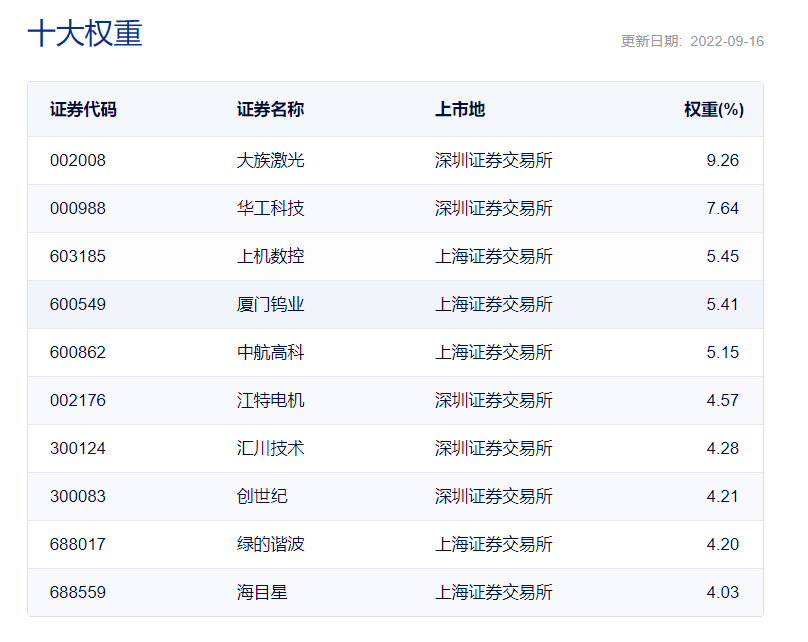Select security name 中航高科
This screenshot has height=642, width=808.
271,352
